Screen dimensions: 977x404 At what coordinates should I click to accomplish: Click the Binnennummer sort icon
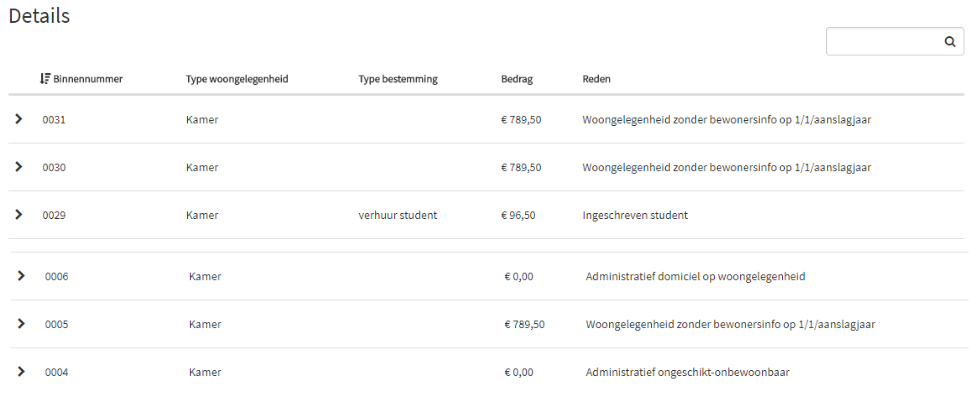[x=45, y=79]
